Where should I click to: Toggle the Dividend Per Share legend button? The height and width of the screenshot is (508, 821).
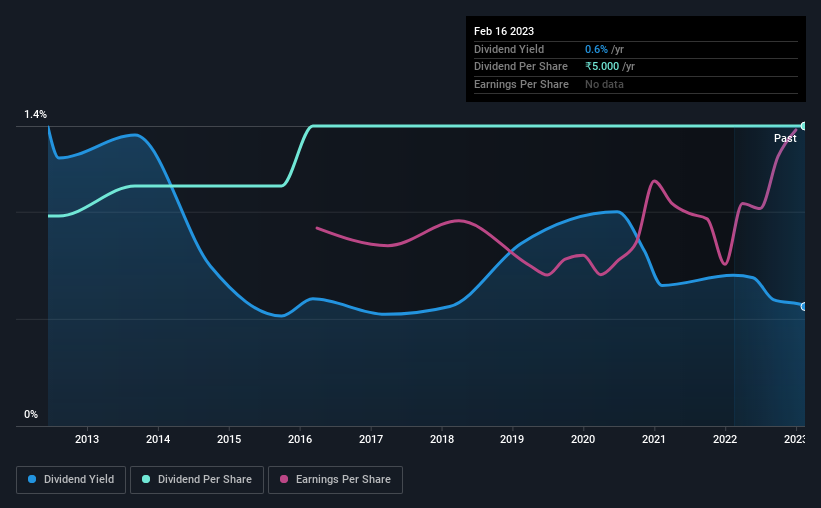197,480
